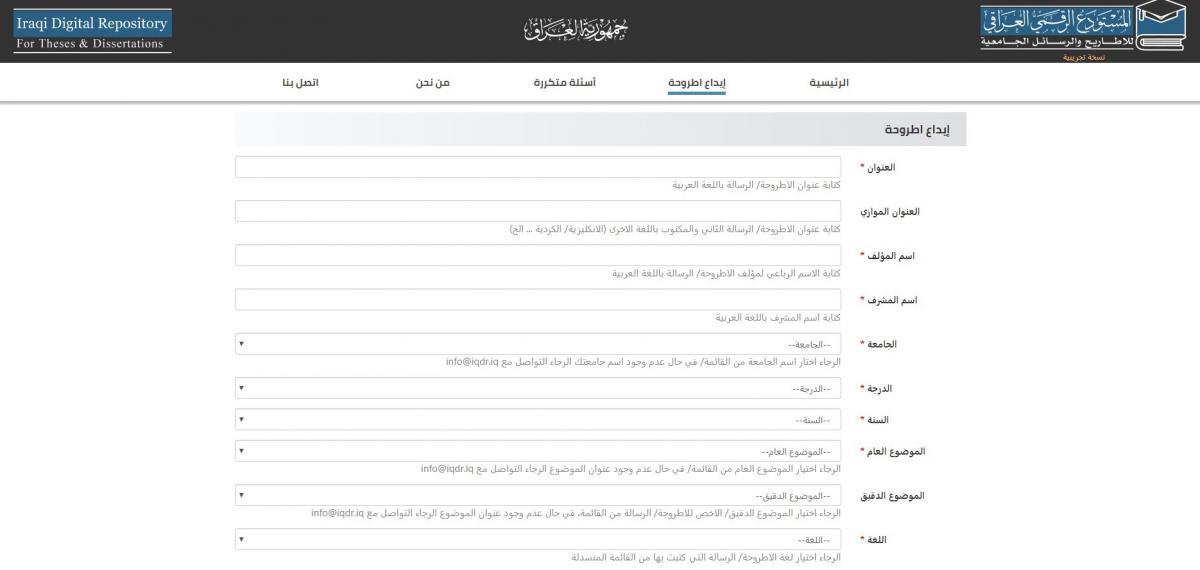Go to أسئلة متكررة FAQ page
1200x570 pixels.
tap(564, 82)
